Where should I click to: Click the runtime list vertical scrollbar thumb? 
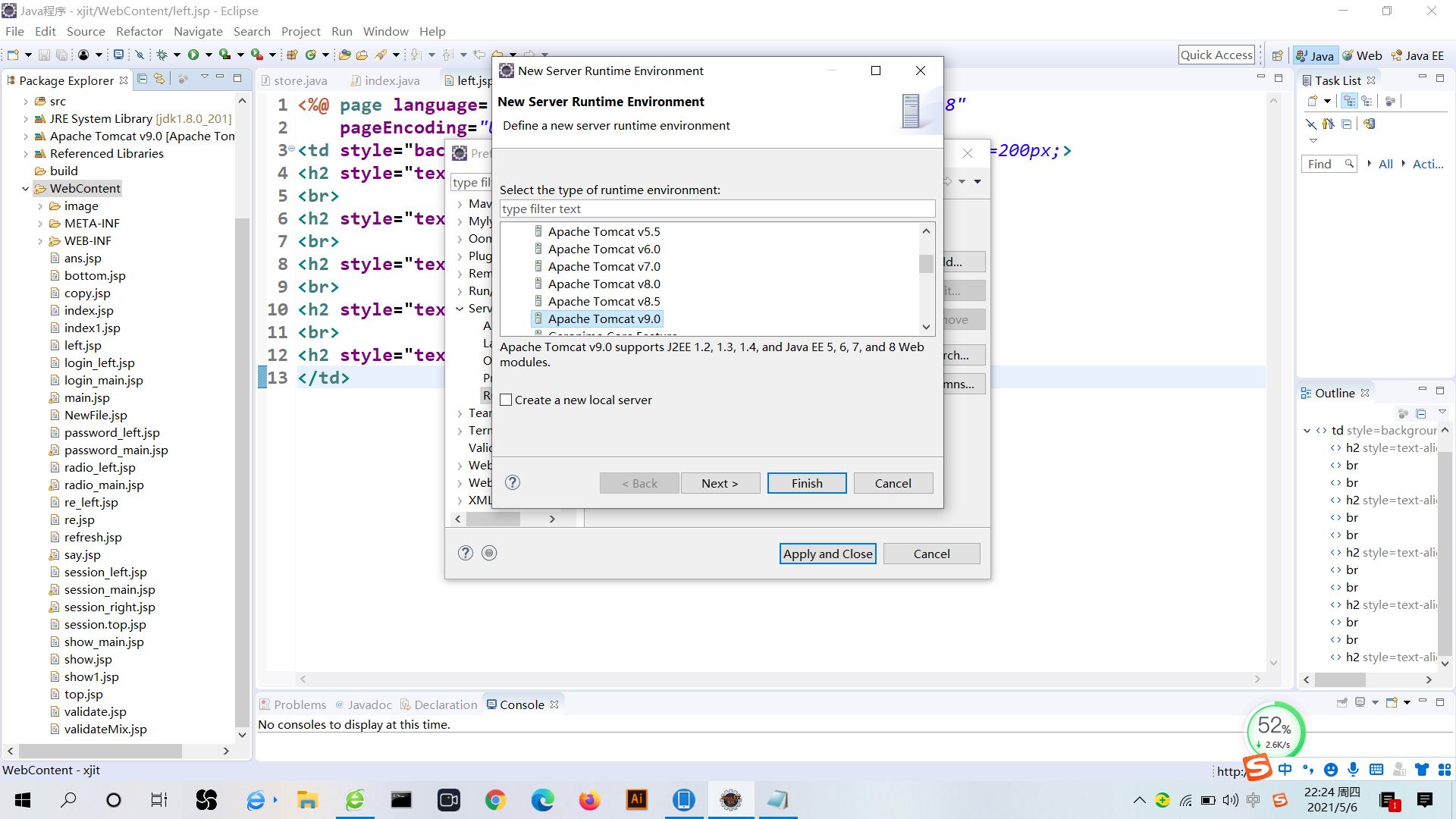pos(926,263)
